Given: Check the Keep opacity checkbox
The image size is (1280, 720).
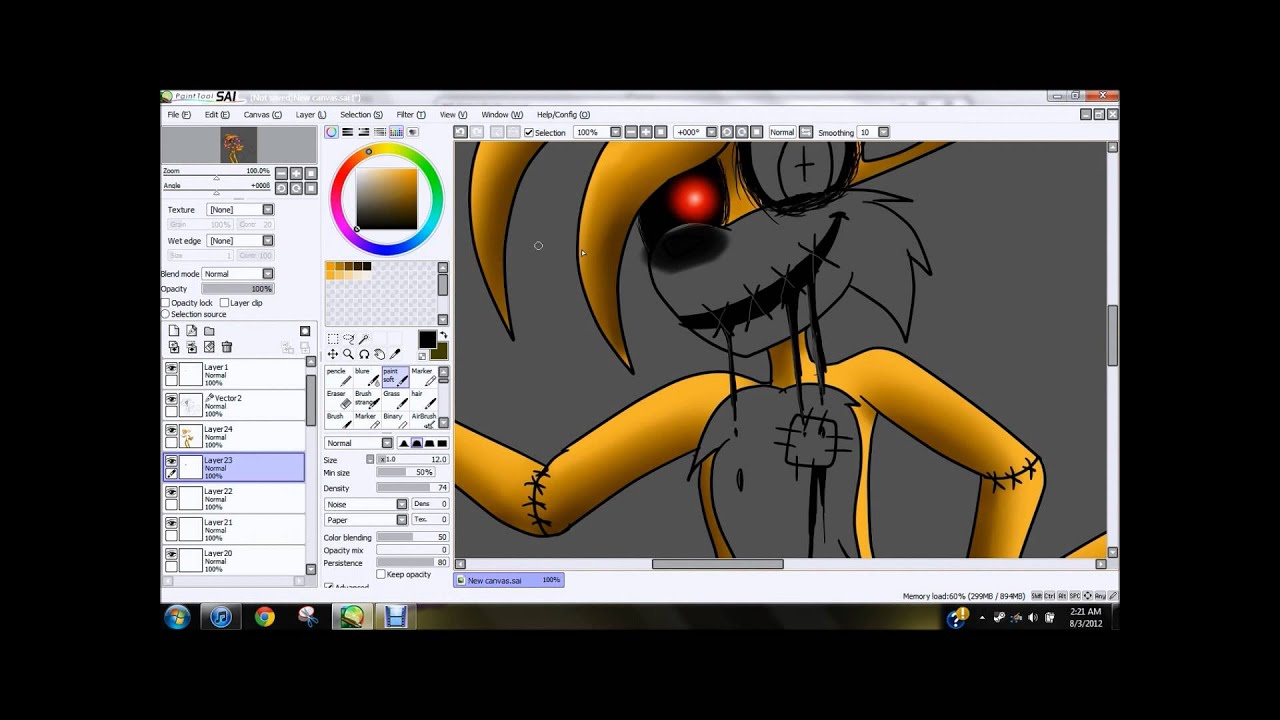Looking at the screenshot, I should [x=381, y=574].
